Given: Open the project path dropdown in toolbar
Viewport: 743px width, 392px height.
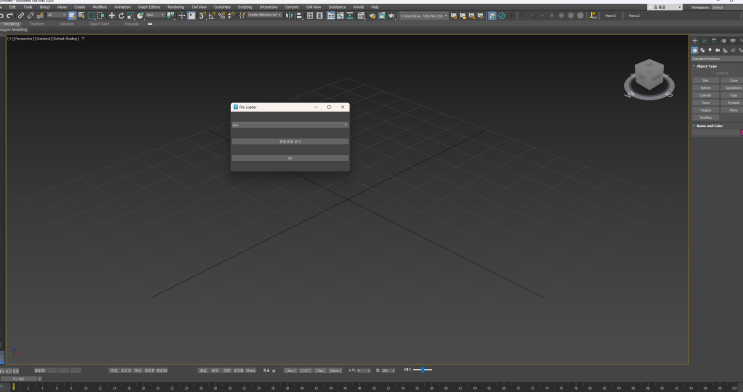Looking at the screenshot, I should click(x=423, y=16).
